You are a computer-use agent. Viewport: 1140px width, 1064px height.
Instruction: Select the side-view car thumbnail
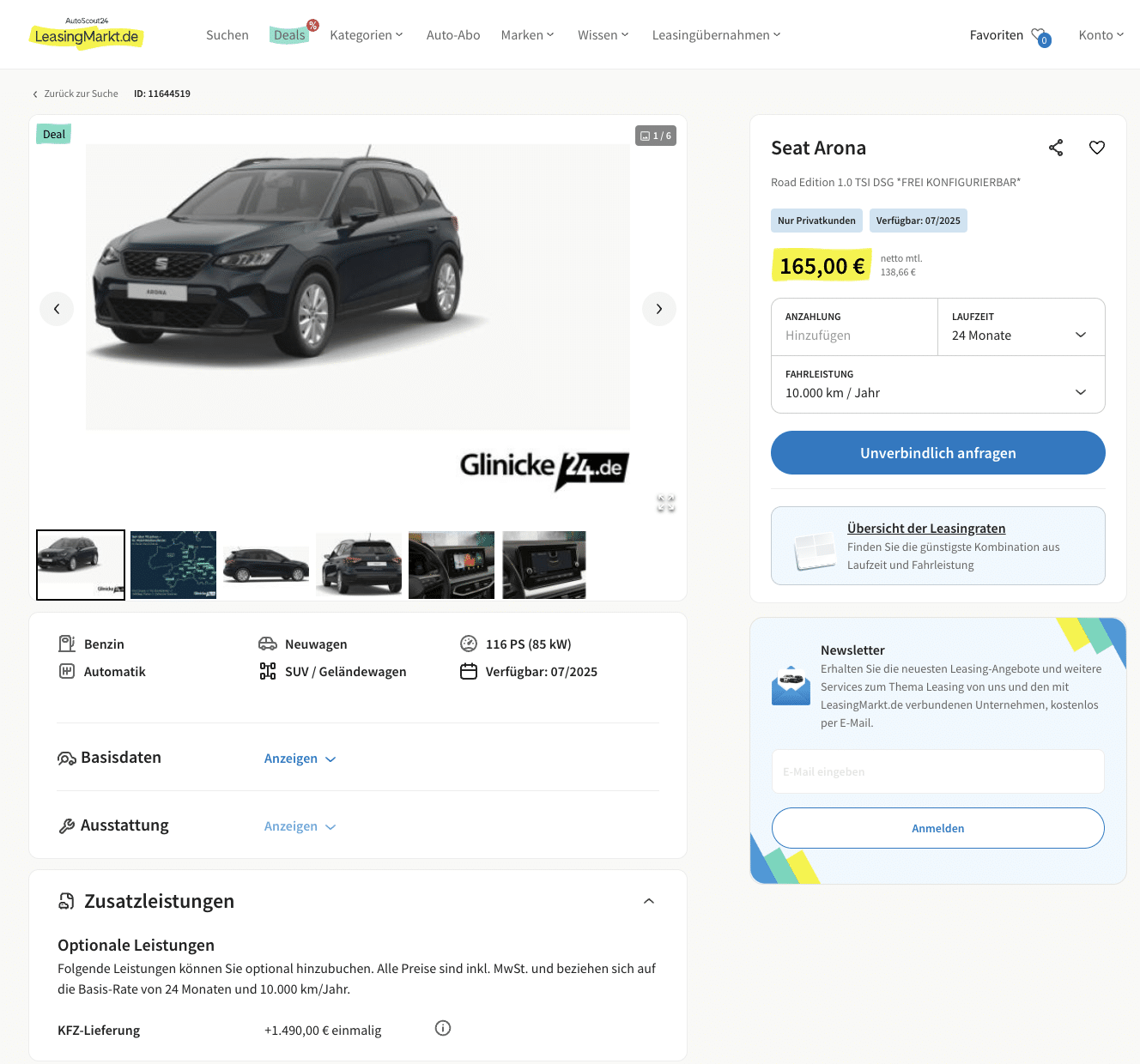point(266,565)
